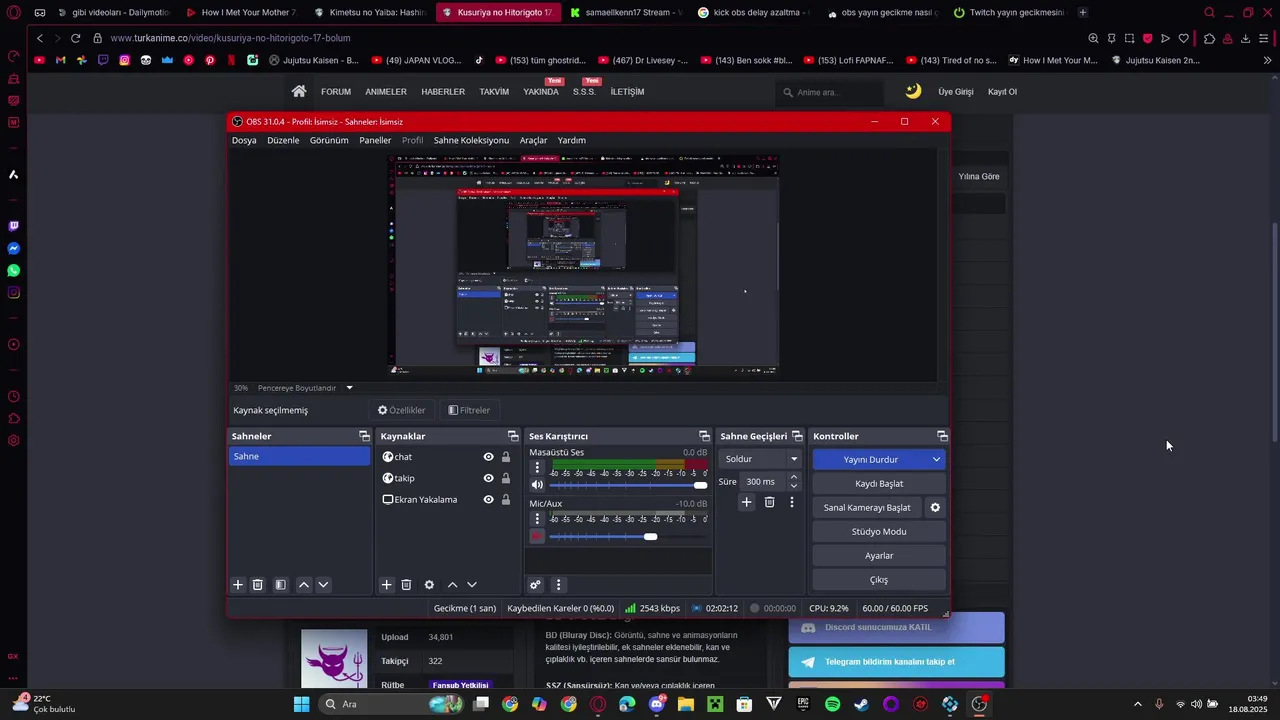Open advanced audio properties gears icon

[x=536, y=585]
